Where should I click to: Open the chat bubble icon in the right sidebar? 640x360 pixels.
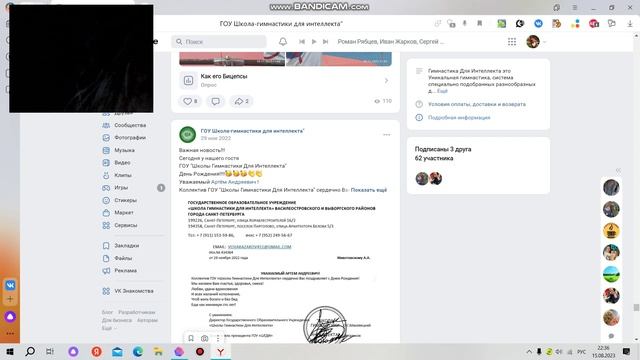(x=611, y=336)
